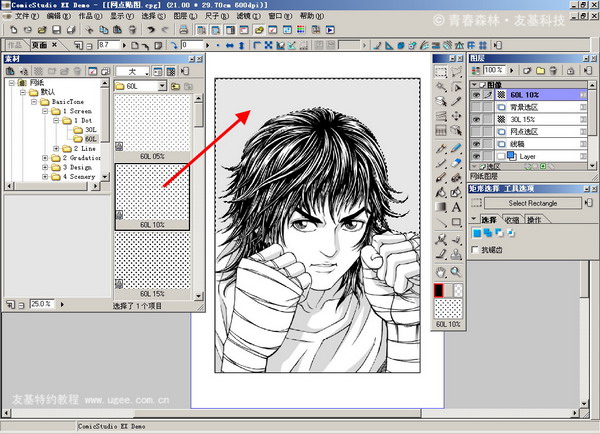Screen dimensions: 600x434
Task: Click the Undo arrow icon
Action: point(151,29)
